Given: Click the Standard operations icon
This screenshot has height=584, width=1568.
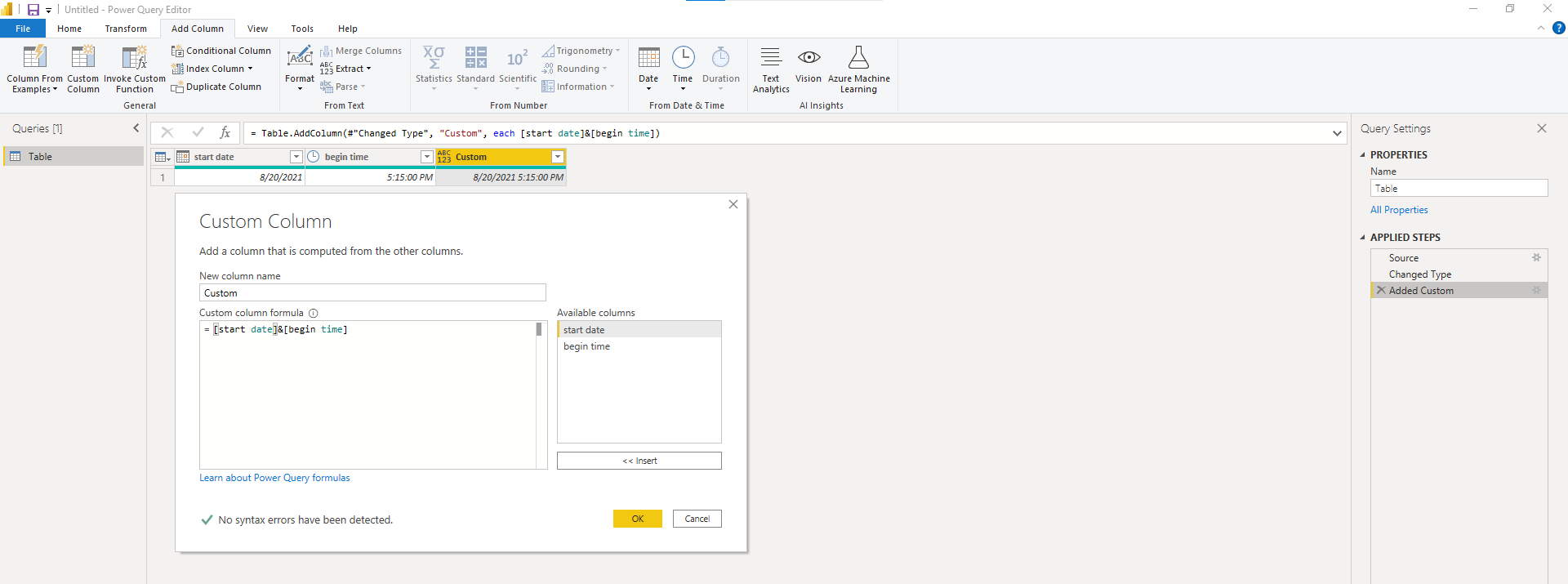Looking at the screenshot, I should click(x=476, y=57).
